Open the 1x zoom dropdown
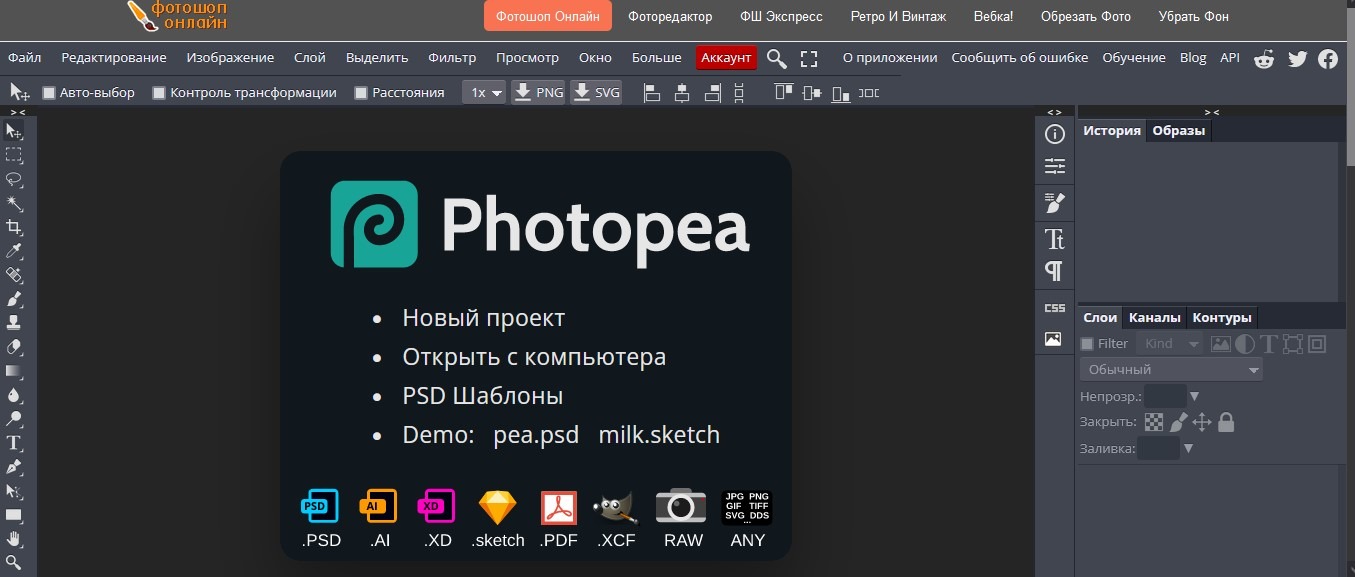The width and height of the screenshot is (1355, 577). pos(484,93)
